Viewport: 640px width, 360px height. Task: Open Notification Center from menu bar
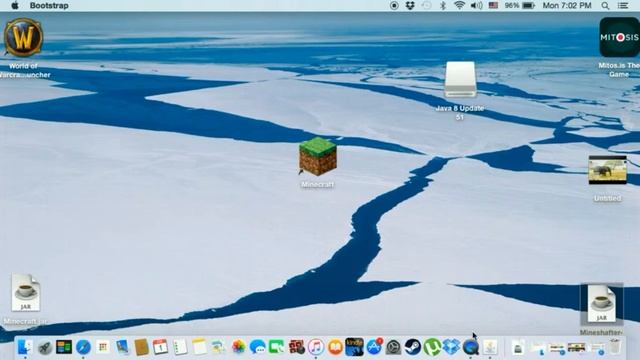point(623,6)
